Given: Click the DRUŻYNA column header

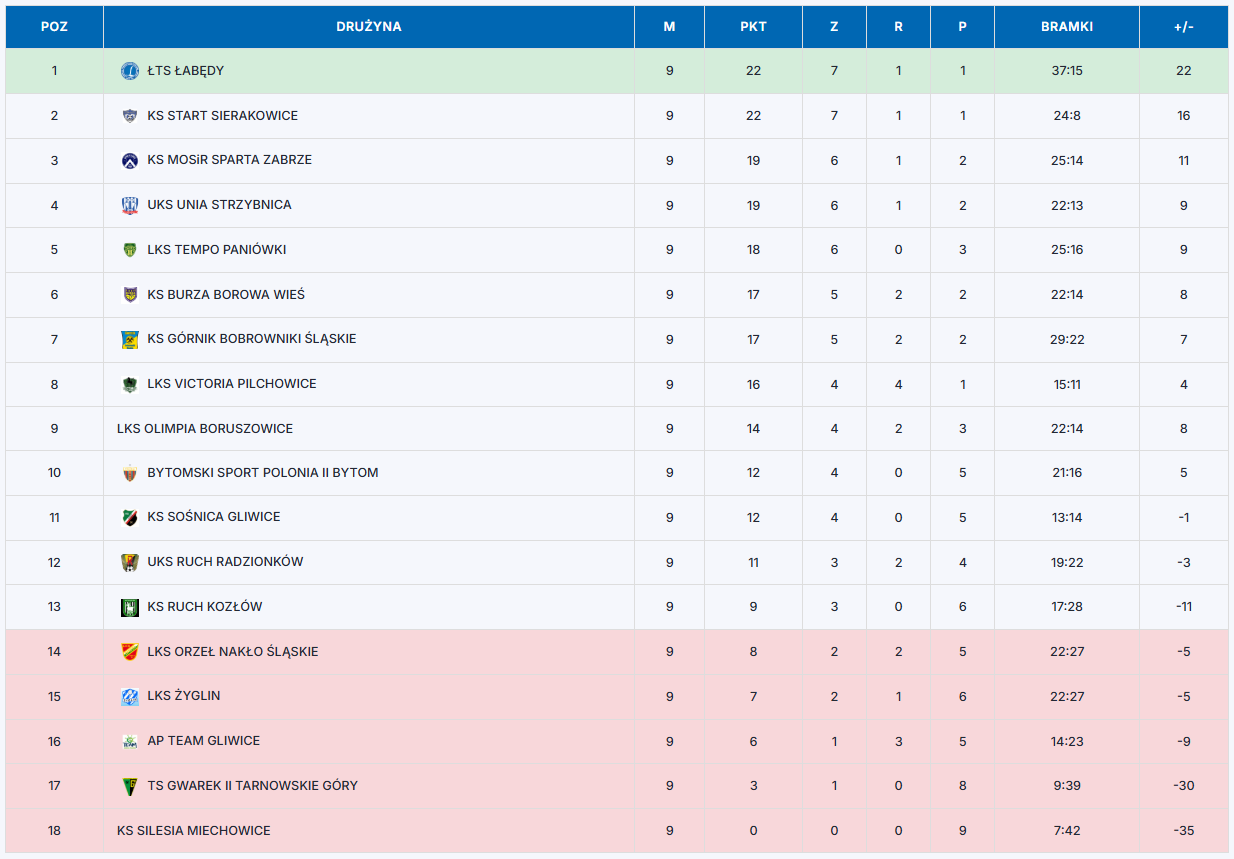Looking at the screenshot, I should [368, 27].
